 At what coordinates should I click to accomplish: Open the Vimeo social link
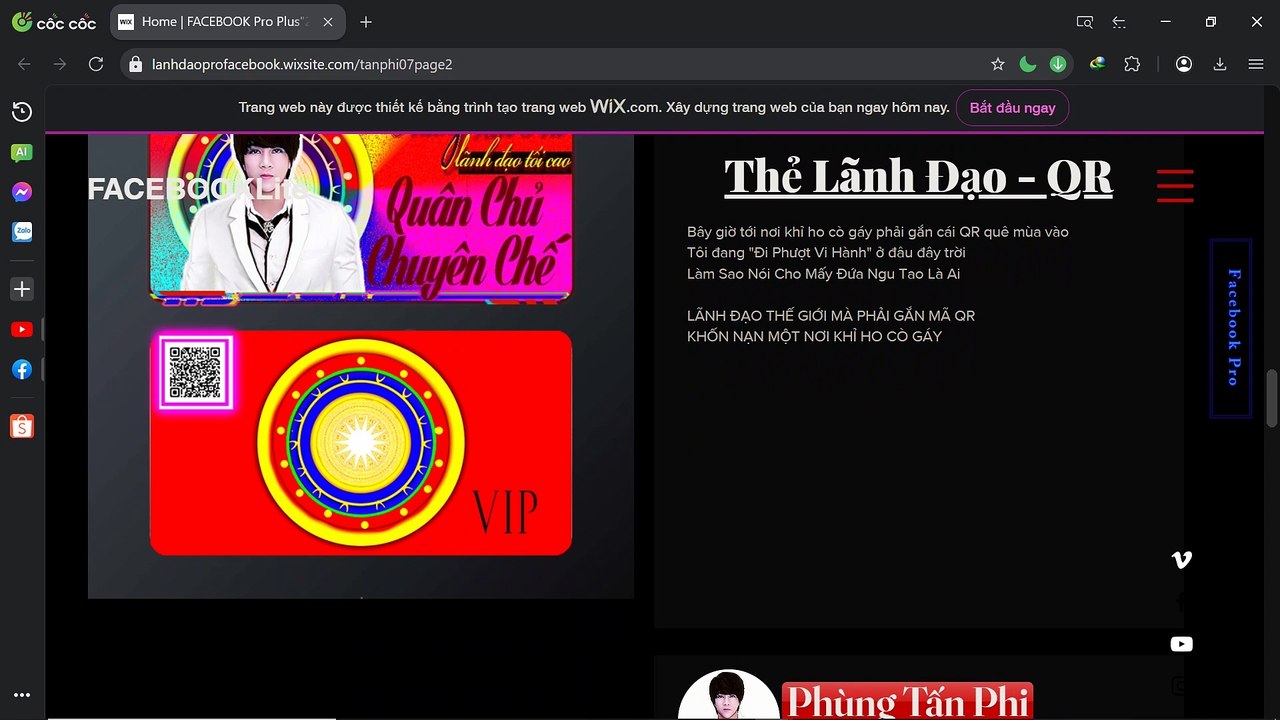(x=1182, y=560)
